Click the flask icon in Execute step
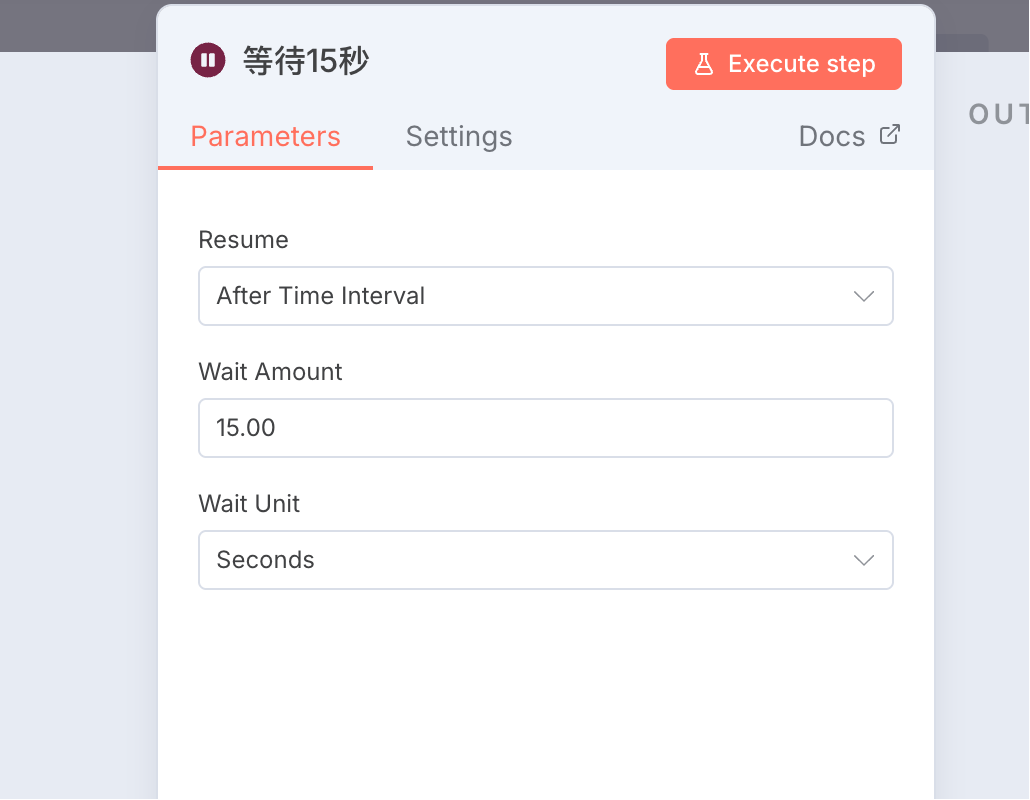This screenshot has width=1030, height=800. [704, 64]
